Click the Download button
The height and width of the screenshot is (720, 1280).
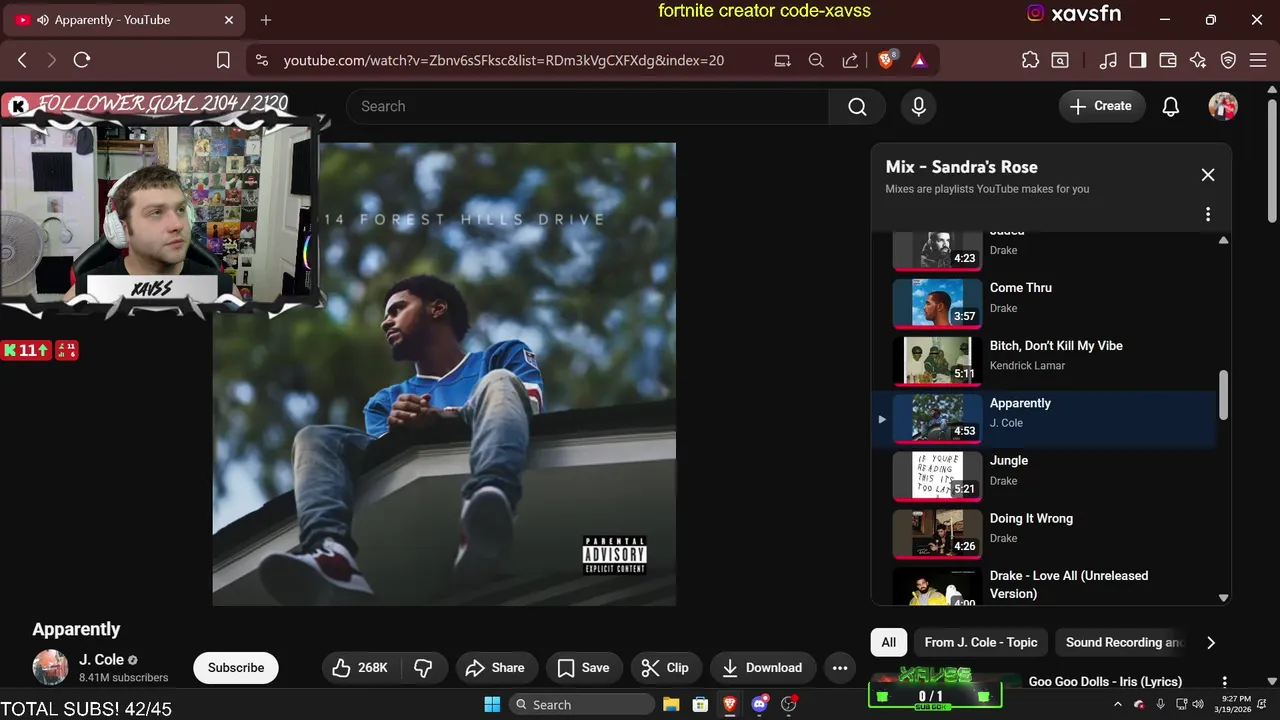762,668
